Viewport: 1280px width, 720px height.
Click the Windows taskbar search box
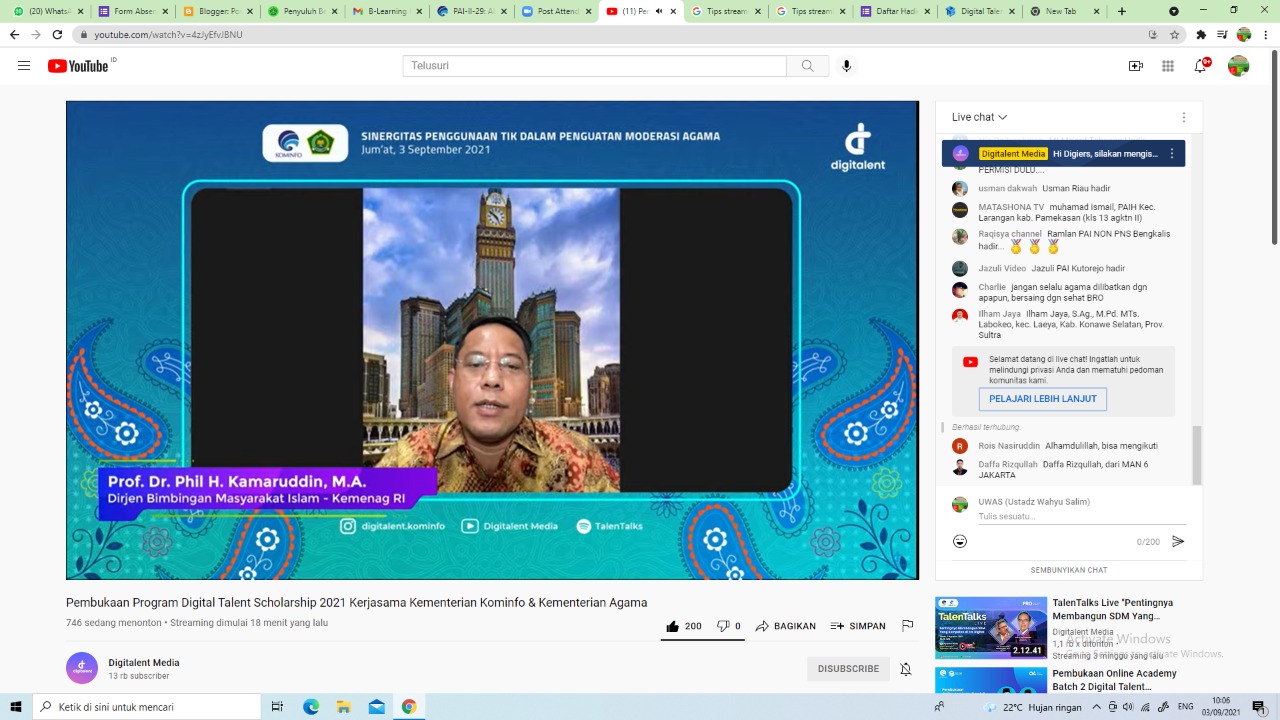click(x=147, y=707)
